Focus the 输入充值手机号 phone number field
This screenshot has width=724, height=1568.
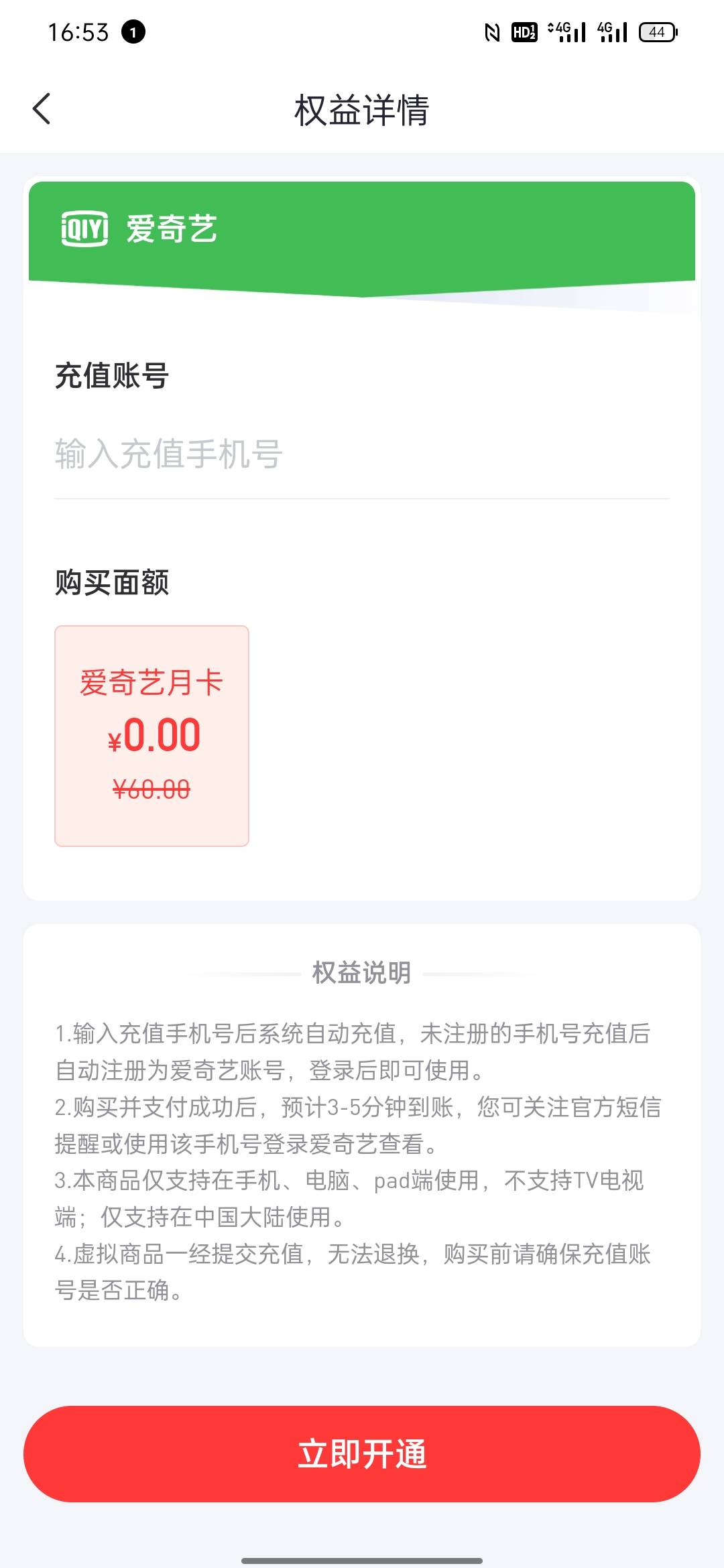click(x=362, y=454)
